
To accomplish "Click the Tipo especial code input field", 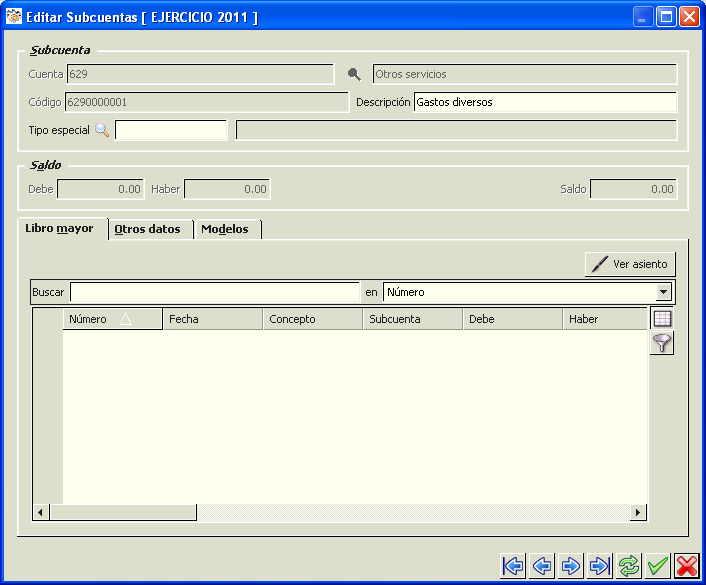I will click(171, 130).
